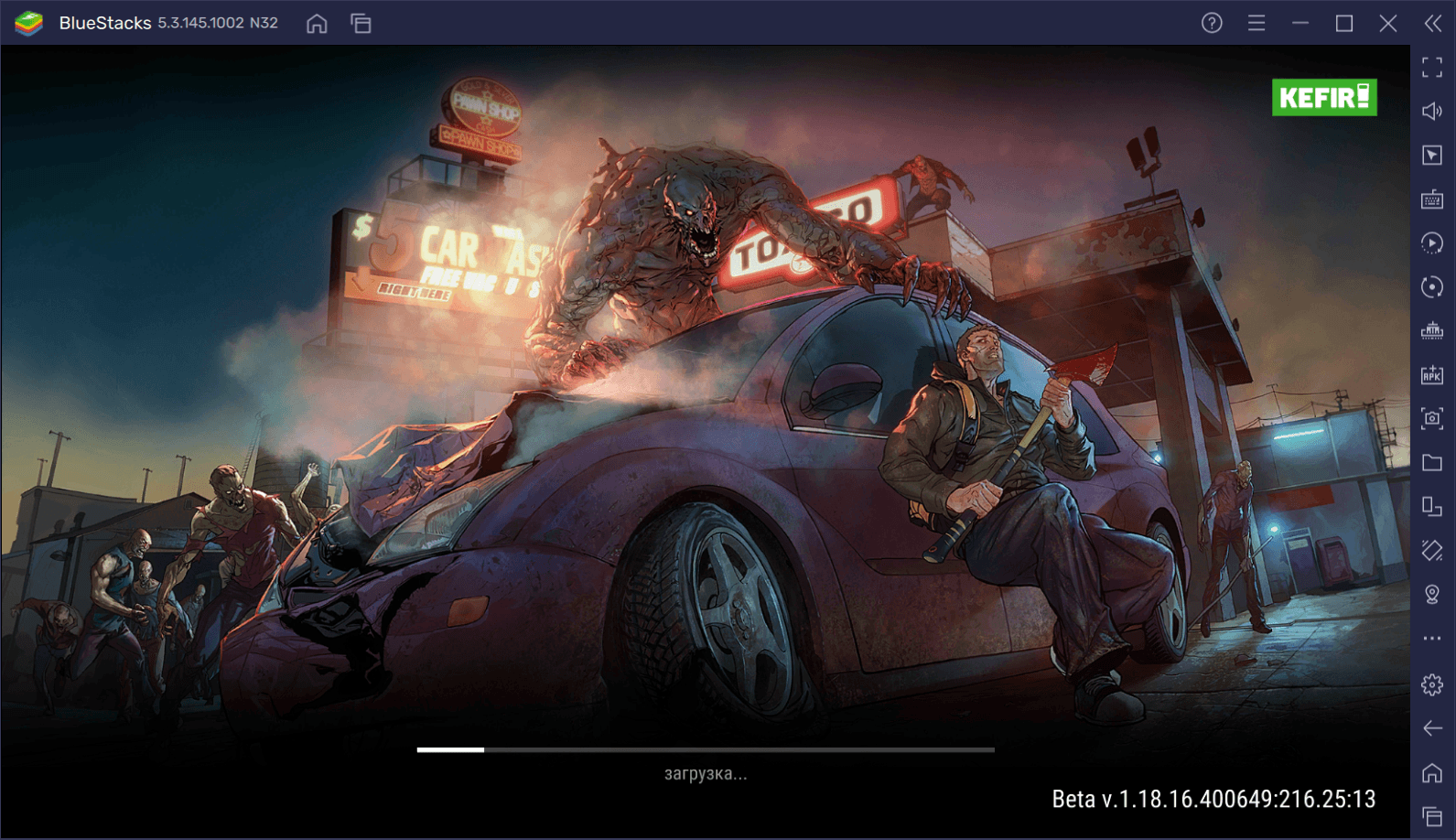Open the multi-instance windows icon in title bar

(x=361, y=24)
